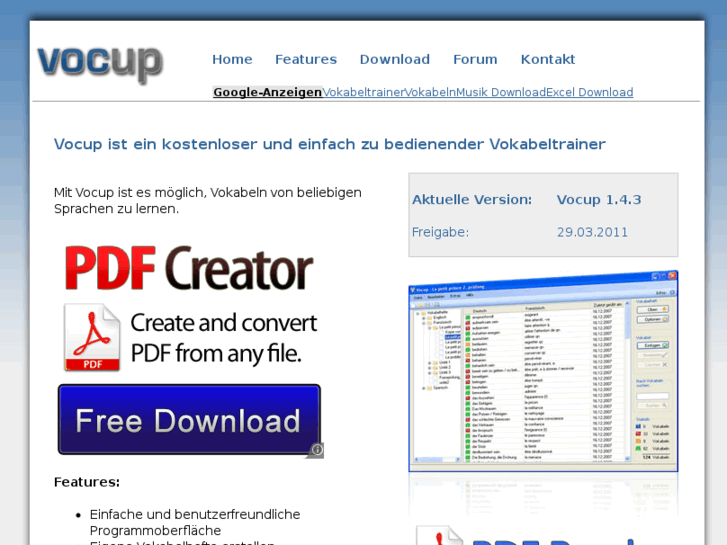Image resolution: width=727 pixels, height=545 pixels.
Task: Follow the Vokabeln ad link
Action: point(430,92)
